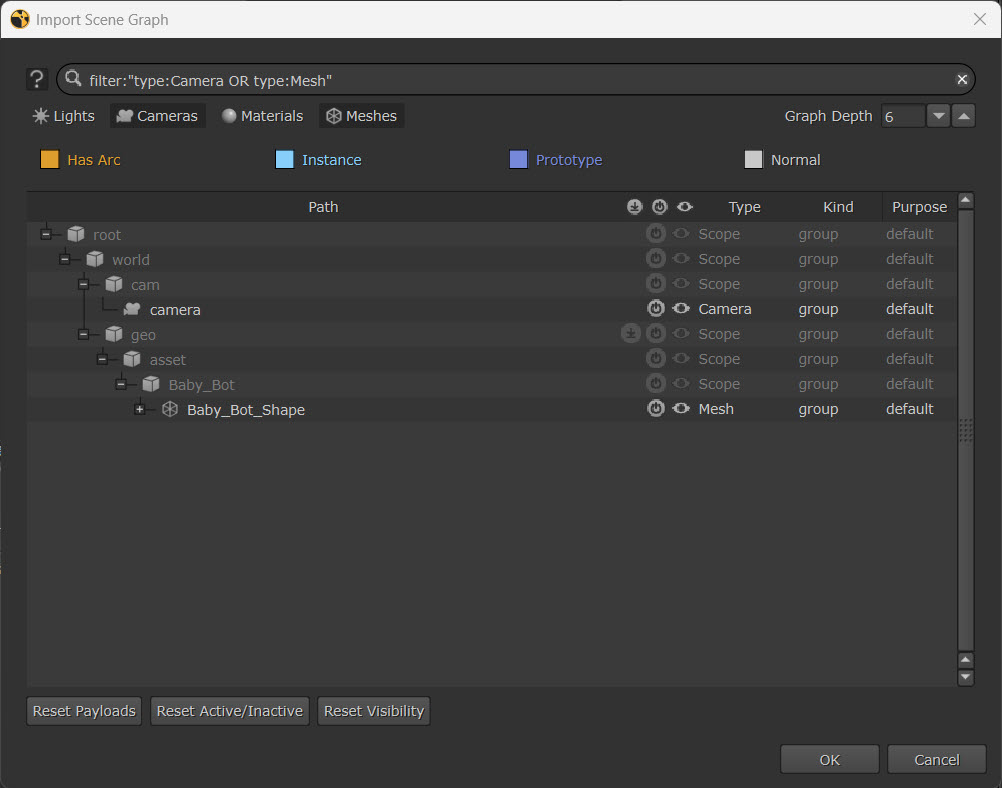Clear the filter search field text

[961, 80]
